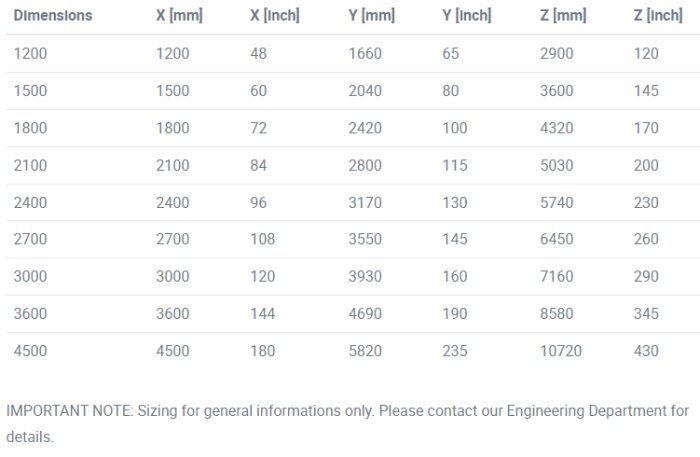Select the 2100 cell in X [mm] column
Viewport: 700px width, 457px height.
[x=172, y=166]
